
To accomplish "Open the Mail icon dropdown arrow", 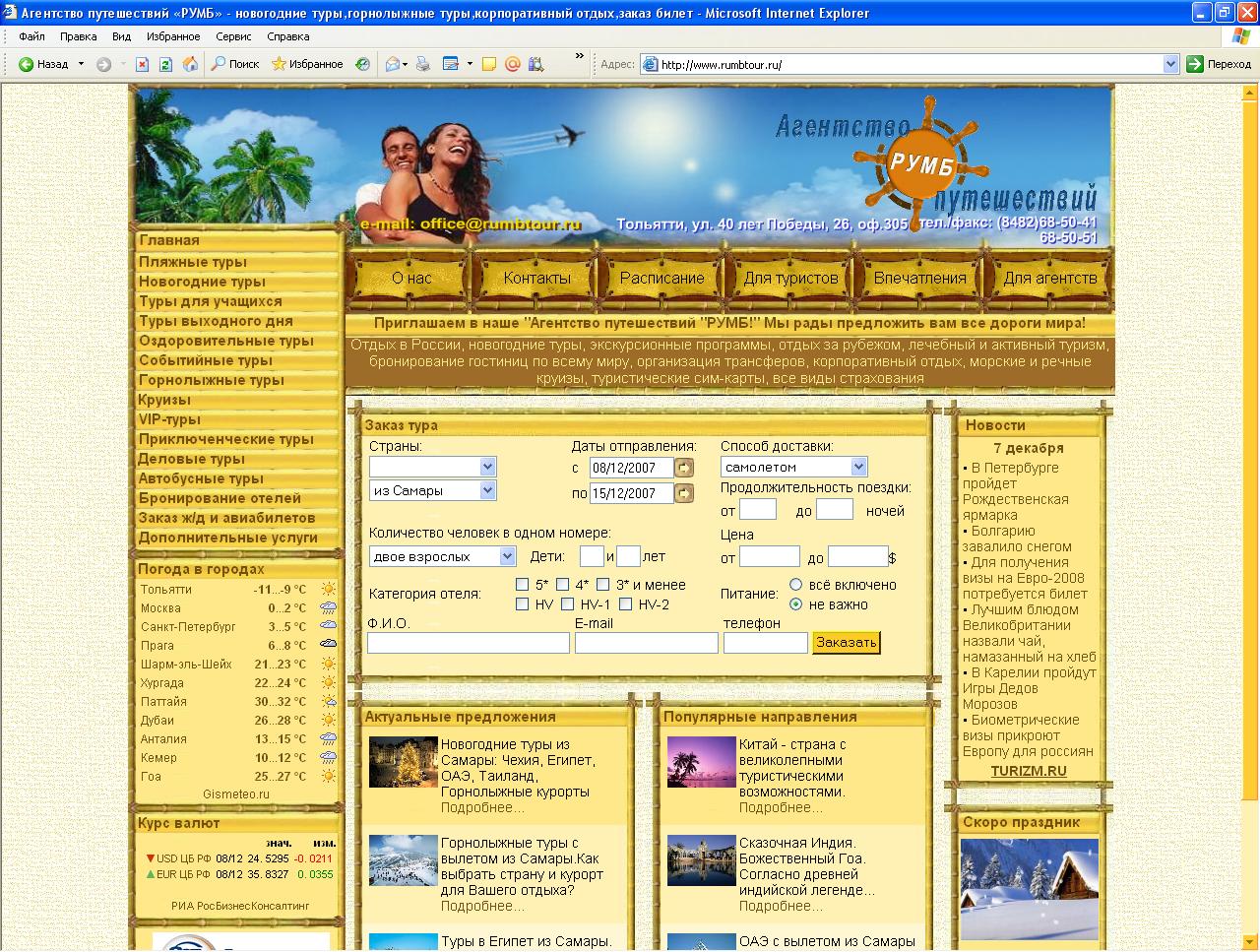I will tap(405, 64).
